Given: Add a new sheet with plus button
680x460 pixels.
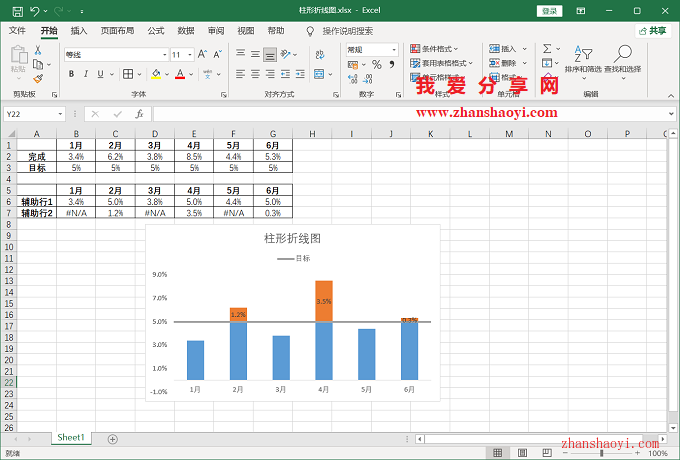Looking at the screenshot, I should pyautogui.click(x=112, y=439).
